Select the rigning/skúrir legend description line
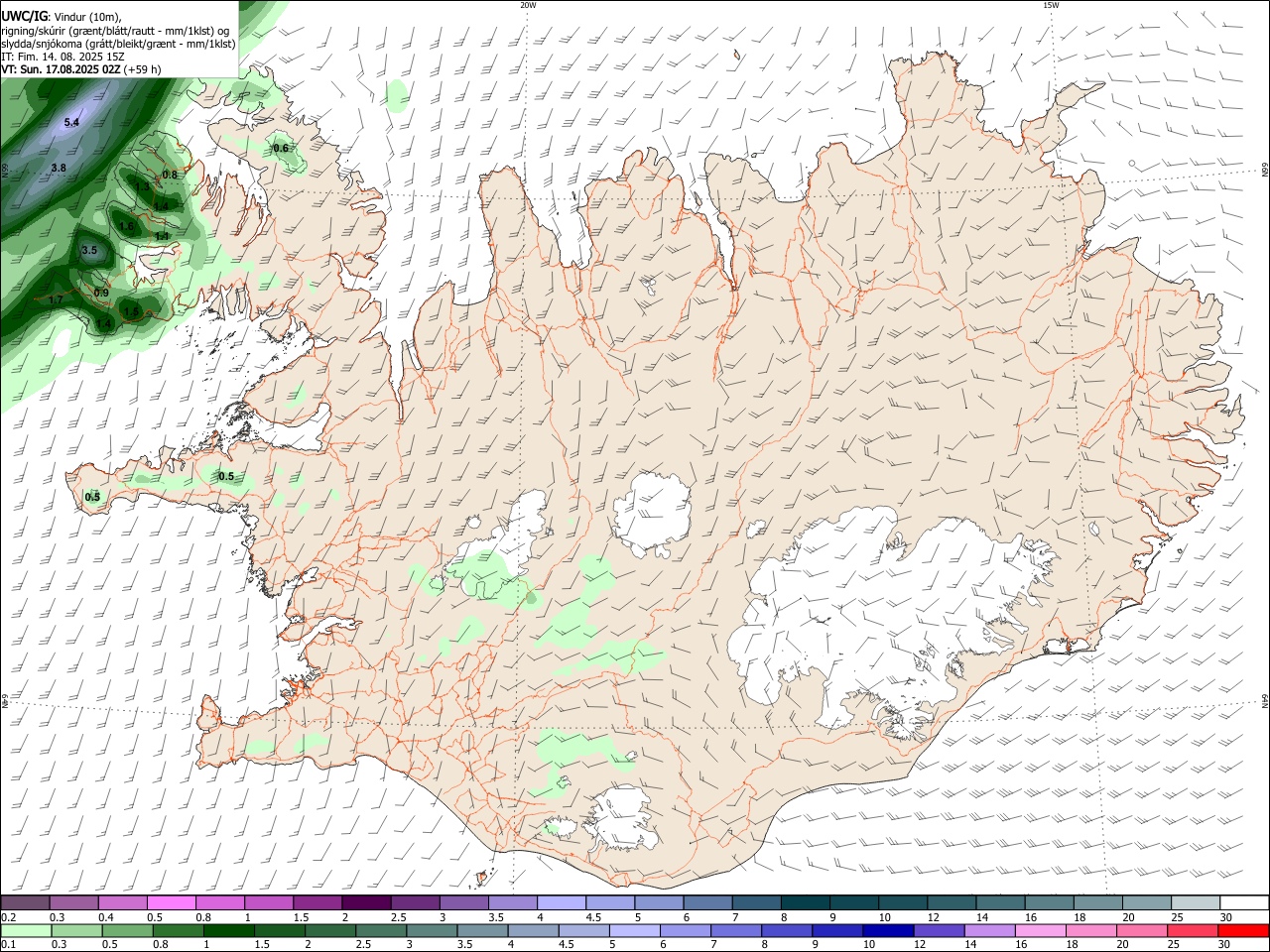The height and width of the screenshot is (952, 1270). pos(116,31)
